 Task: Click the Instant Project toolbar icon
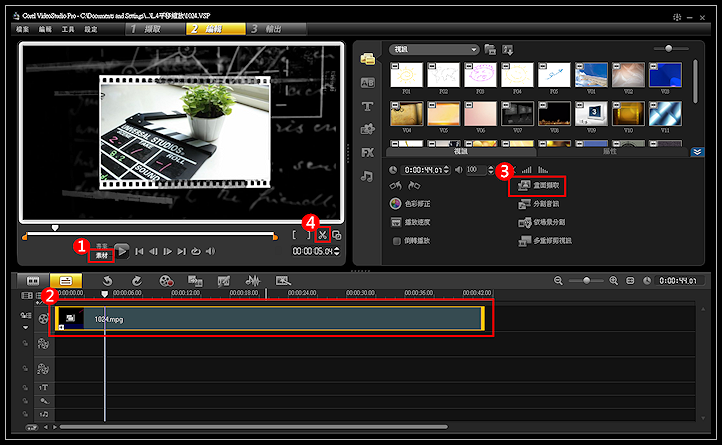(x=283, y=281)
